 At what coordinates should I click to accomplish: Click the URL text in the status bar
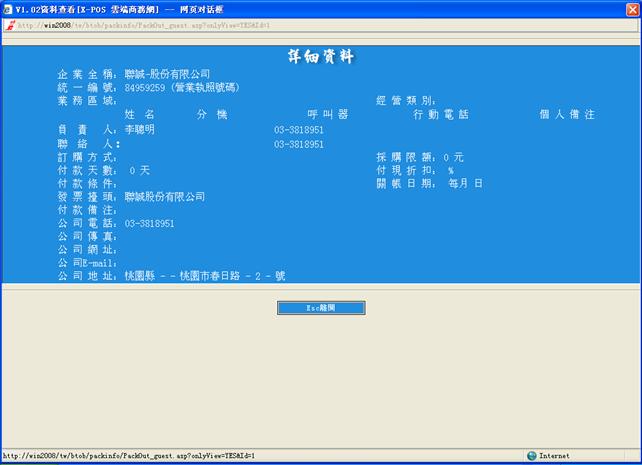128,456
